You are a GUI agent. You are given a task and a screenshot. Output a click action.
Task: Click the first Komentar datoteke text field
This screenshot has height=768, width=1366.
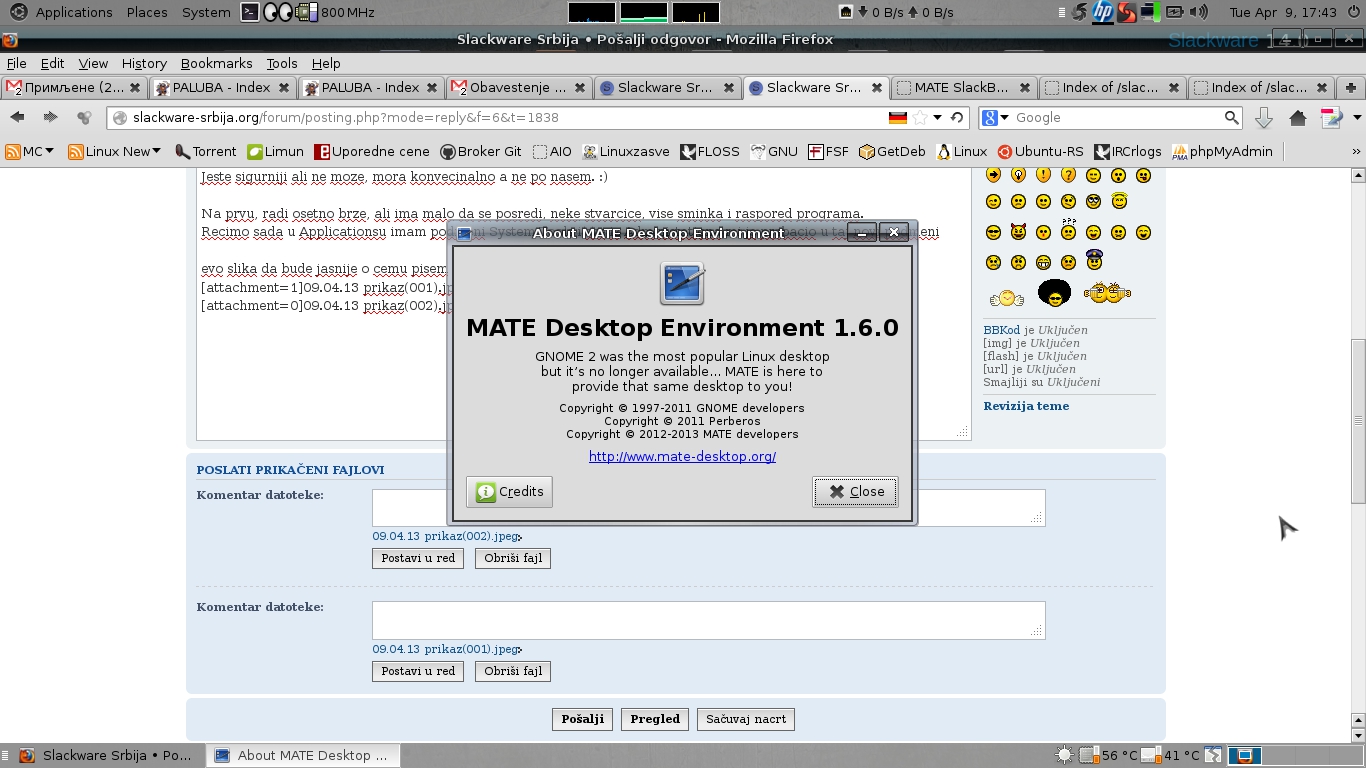708,507
